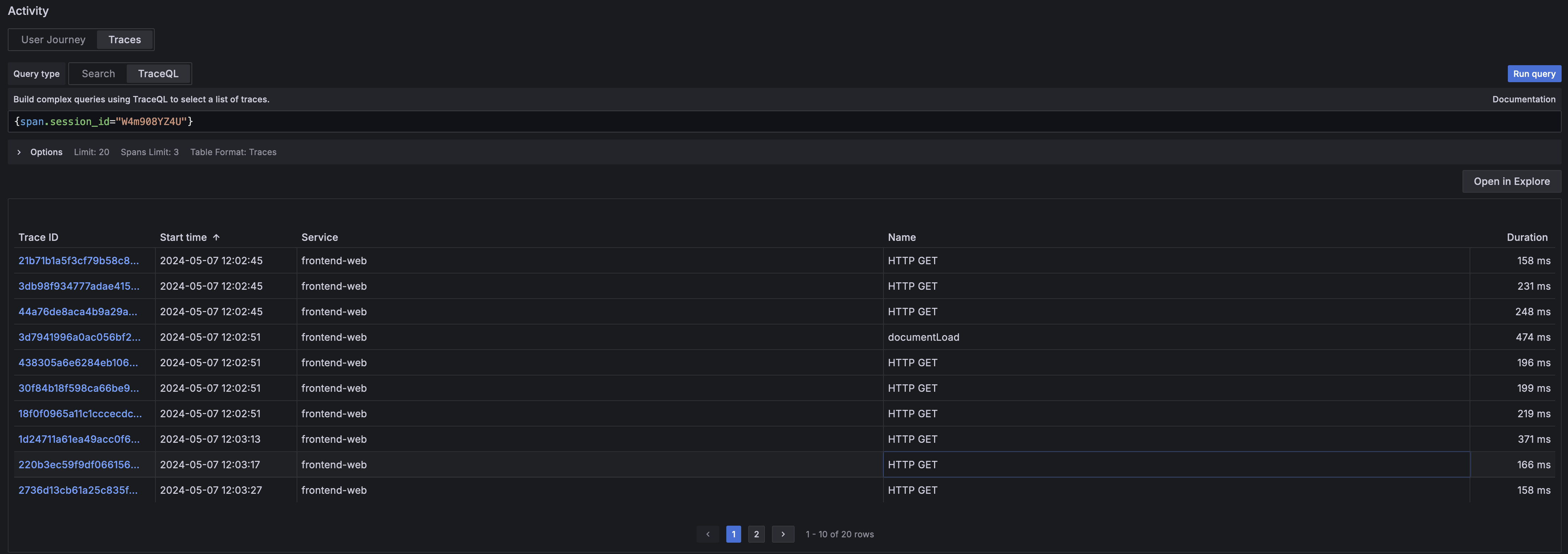Click the previous page arrow
This screenshot has width=1568, height=554.
[707, 534]
